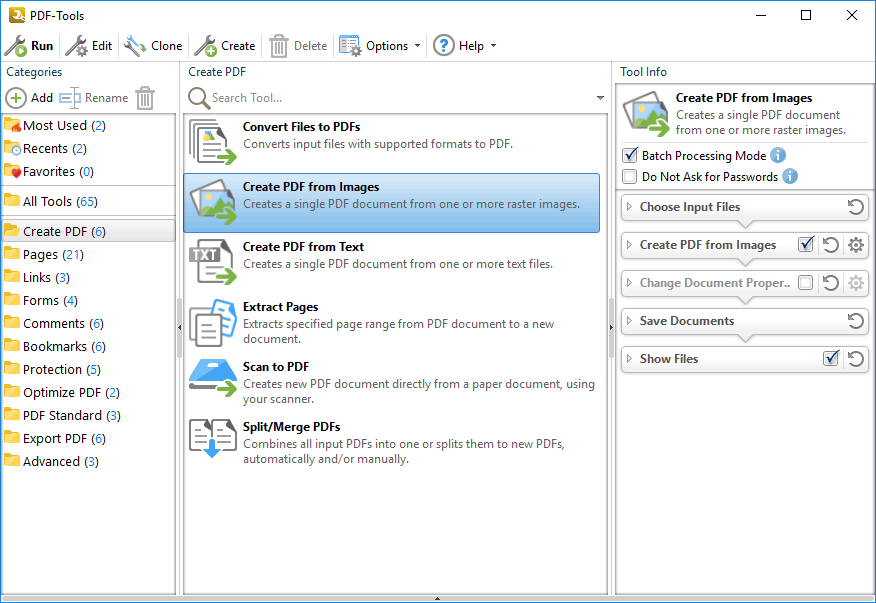Enable the Change Document Properties step checkbox
This screenshot has width=876, height=603.
pos(806,283)
